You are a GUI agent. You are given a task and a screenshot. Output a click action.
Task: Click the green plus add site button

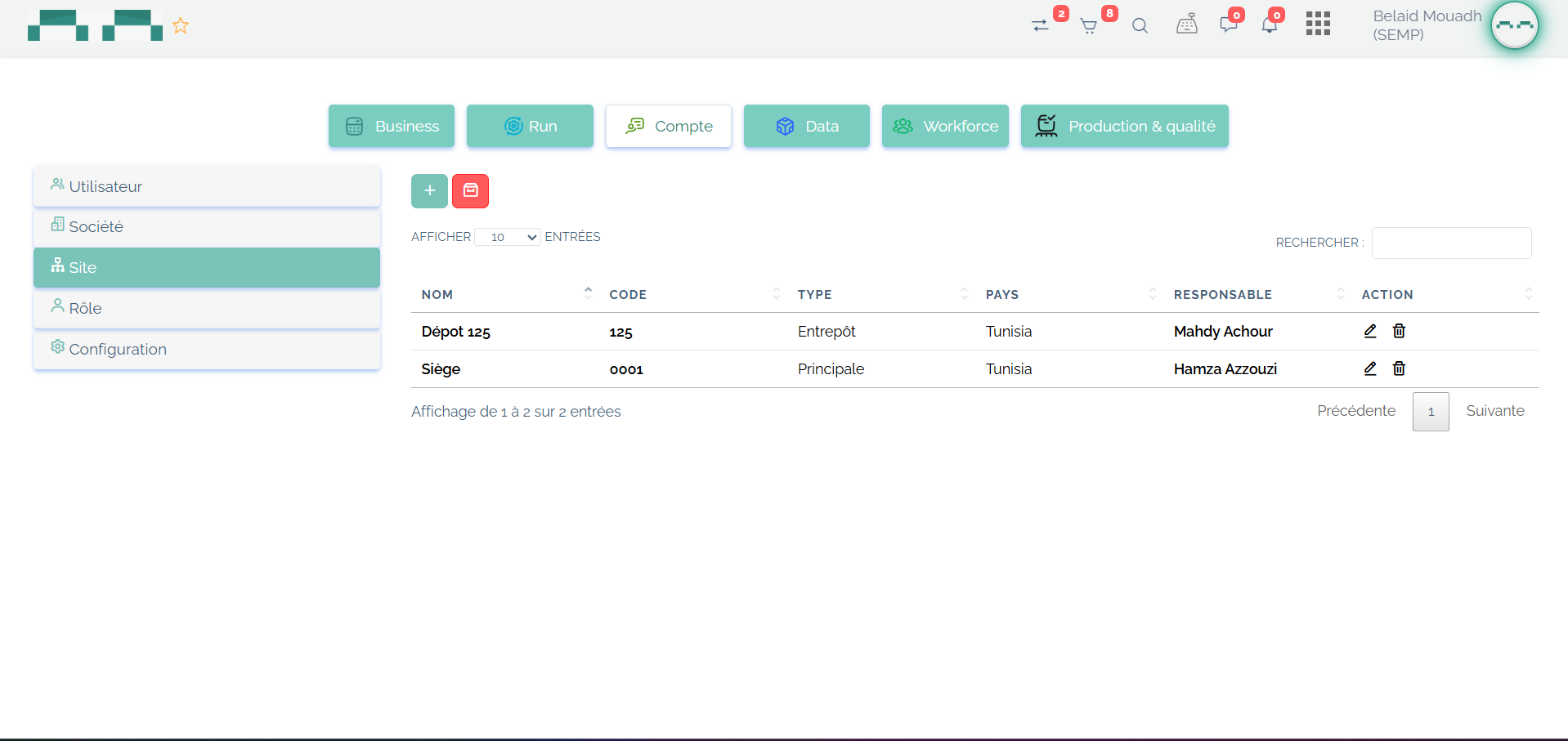pos(429,191)
